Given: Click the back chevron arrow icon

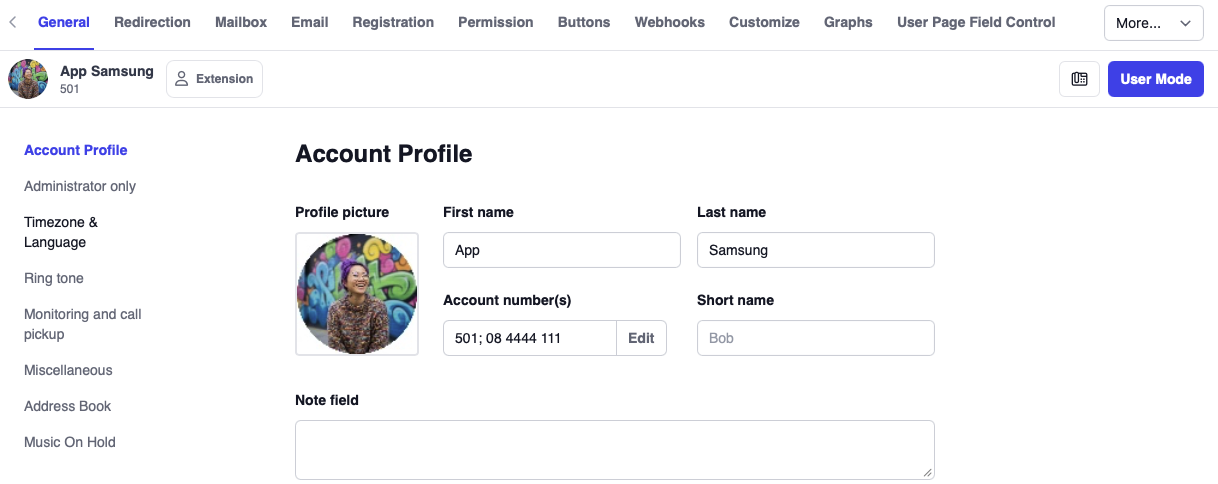Looking at the screenshot, I should (12, 22).
